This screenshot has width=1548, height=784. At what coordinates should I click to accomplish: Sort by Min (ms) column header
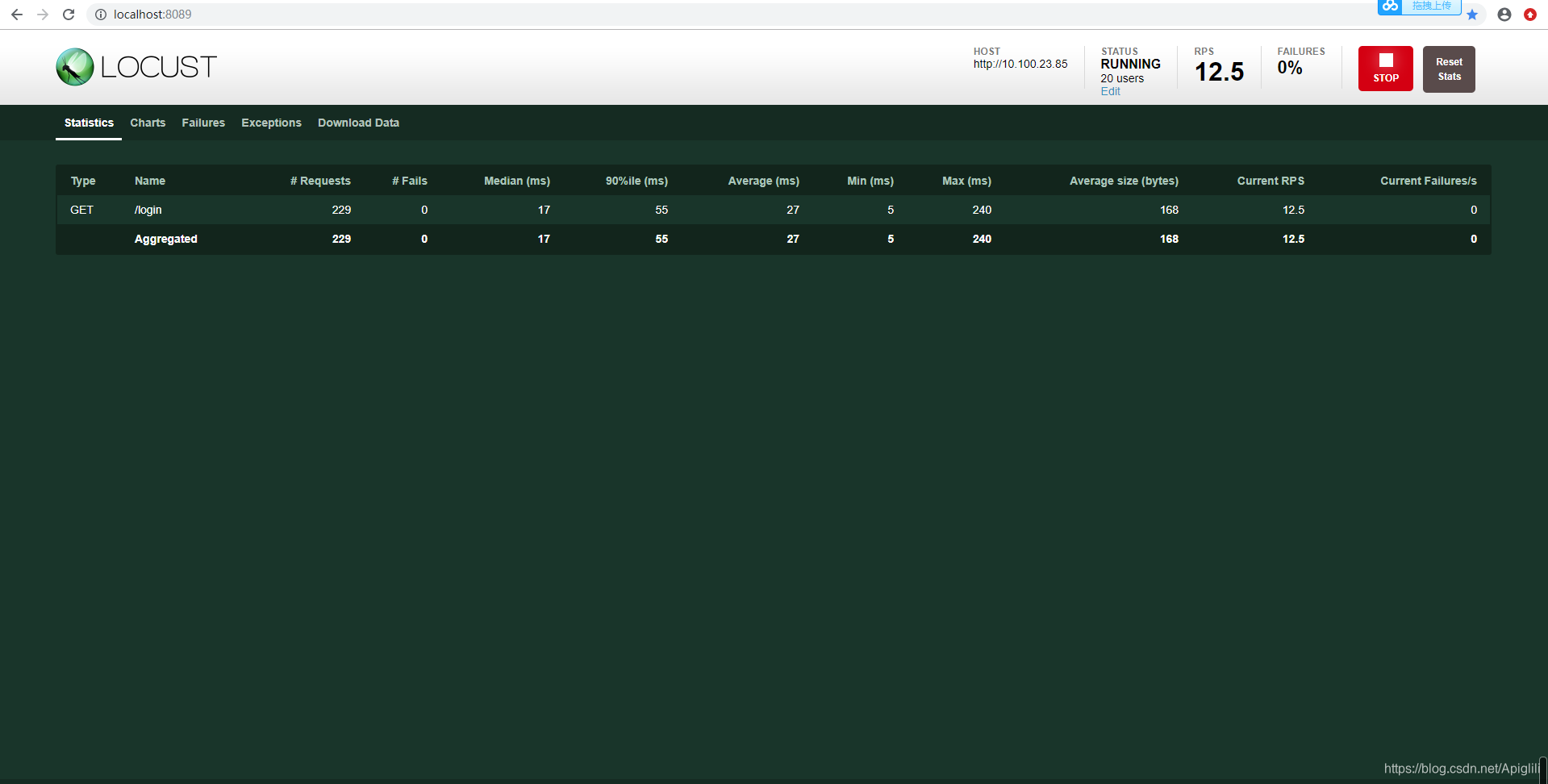tap(870, 181)
